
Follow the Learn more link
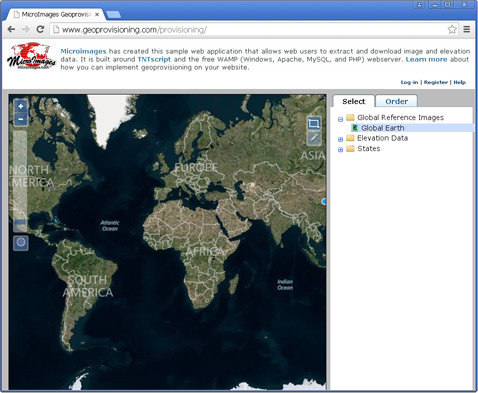[x=426, y=59]
